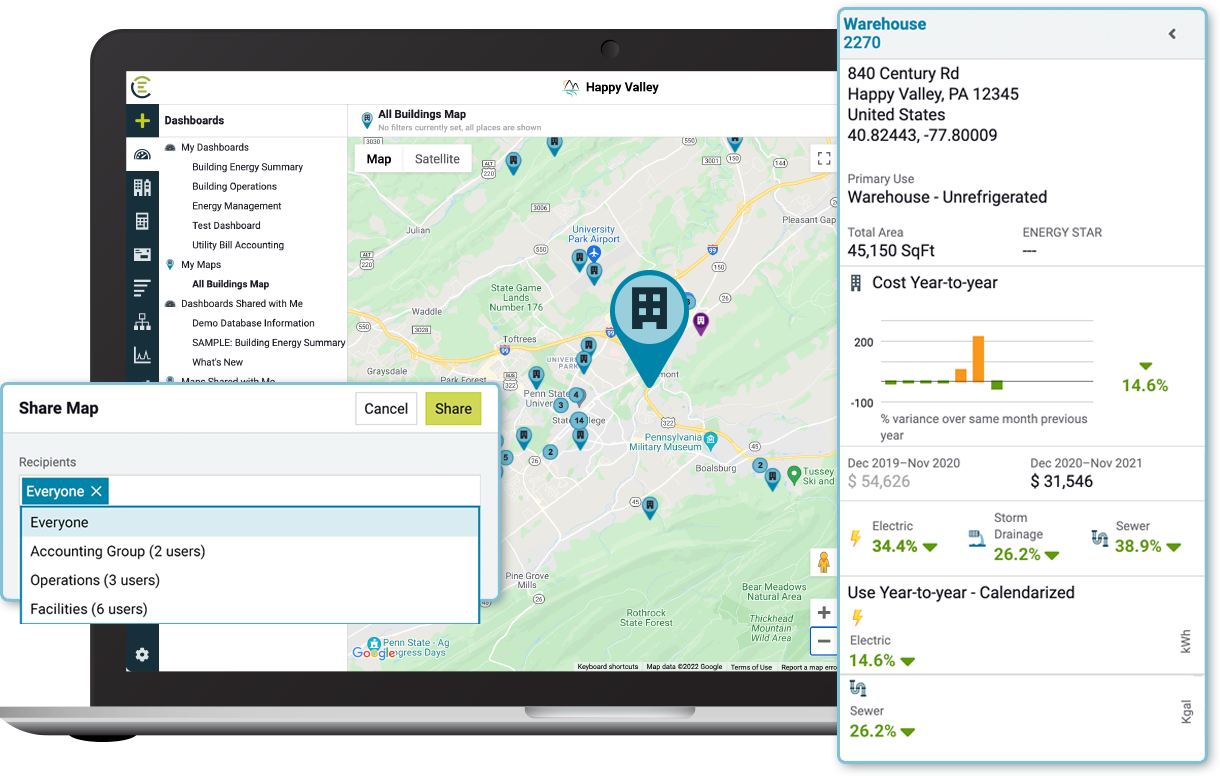Open the Dashboards gauge icon in sidebar
Viewport: 1220px width, 776px height.
tap(142, 154)
